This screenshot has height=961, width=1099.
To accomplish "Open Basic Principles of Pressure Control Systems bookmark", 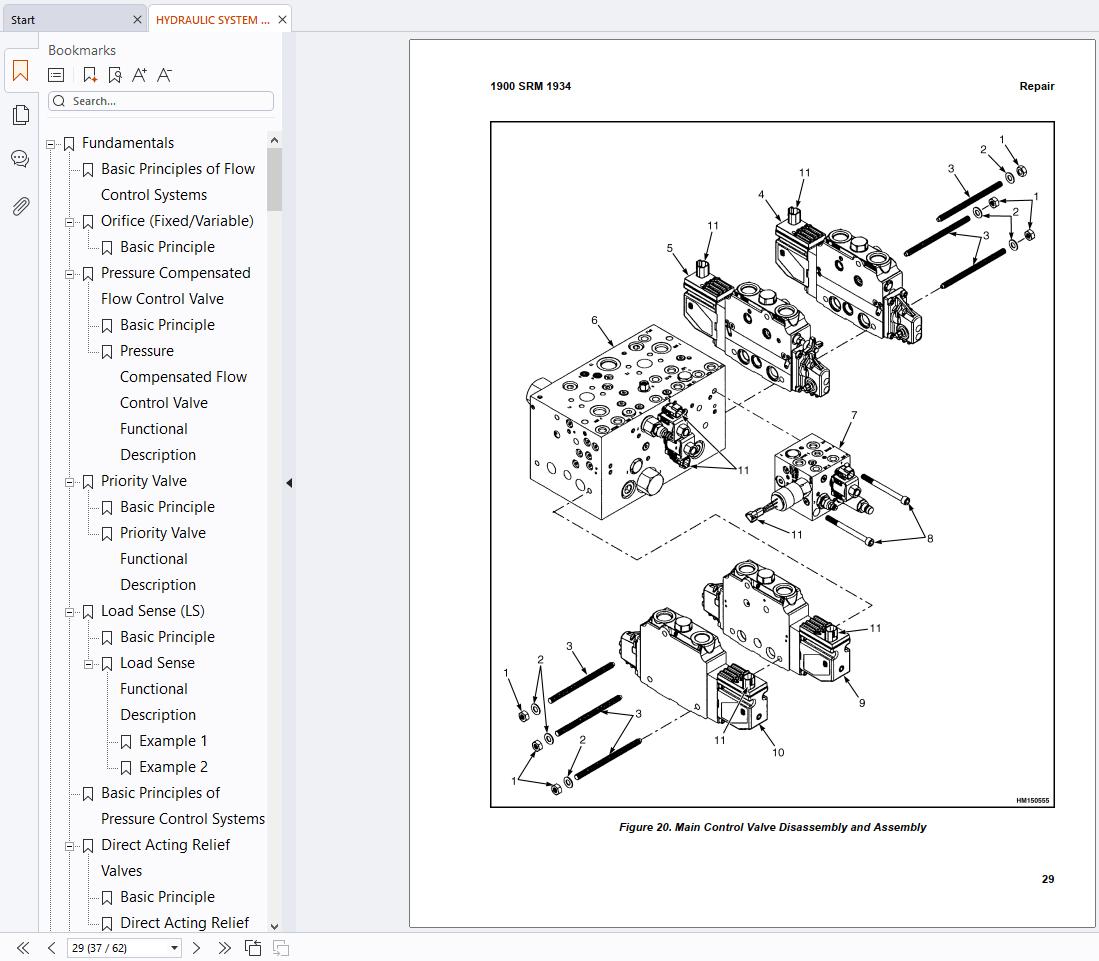I will [x=183, y=805].
